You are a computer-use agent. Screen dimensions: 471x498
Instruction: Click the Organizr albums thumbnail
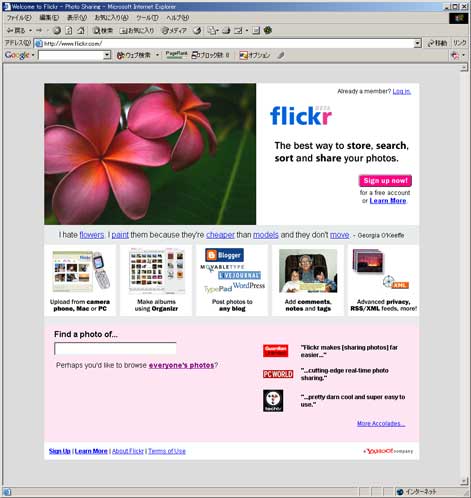click(x=157, y=271)
